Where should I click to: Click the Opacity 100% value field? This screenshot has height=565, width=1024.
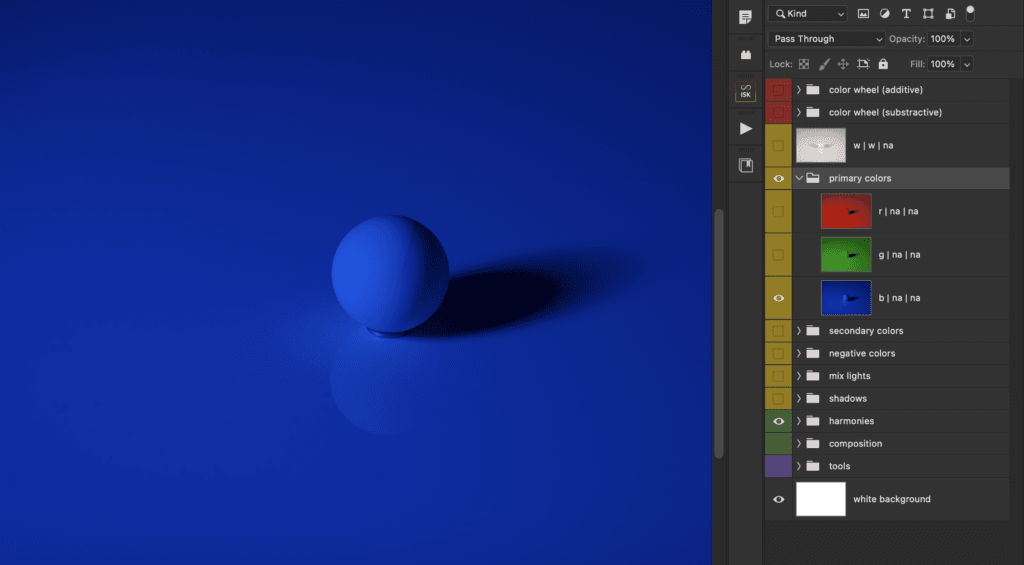tap(943, 39)
